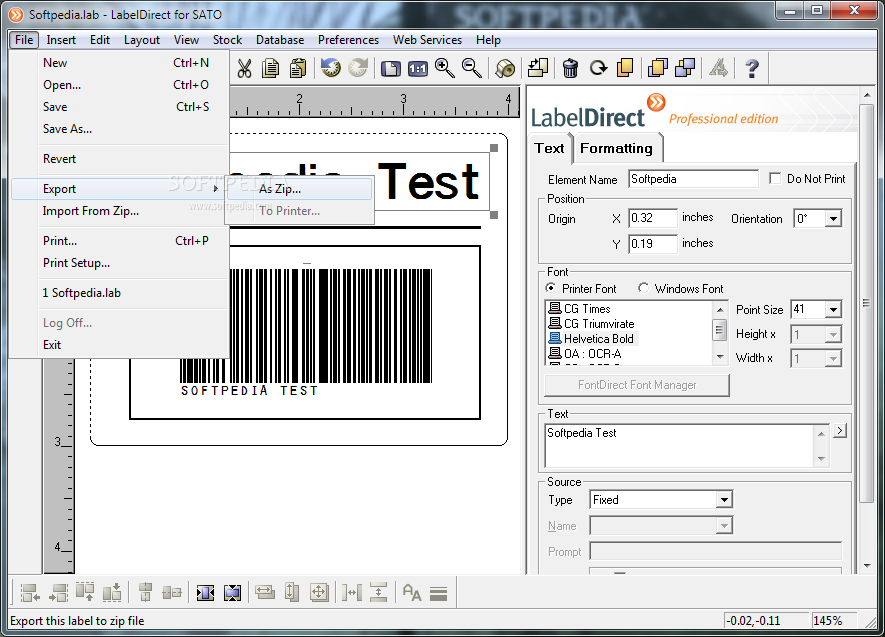Click the Paste clipboard icon

[298, 68]
